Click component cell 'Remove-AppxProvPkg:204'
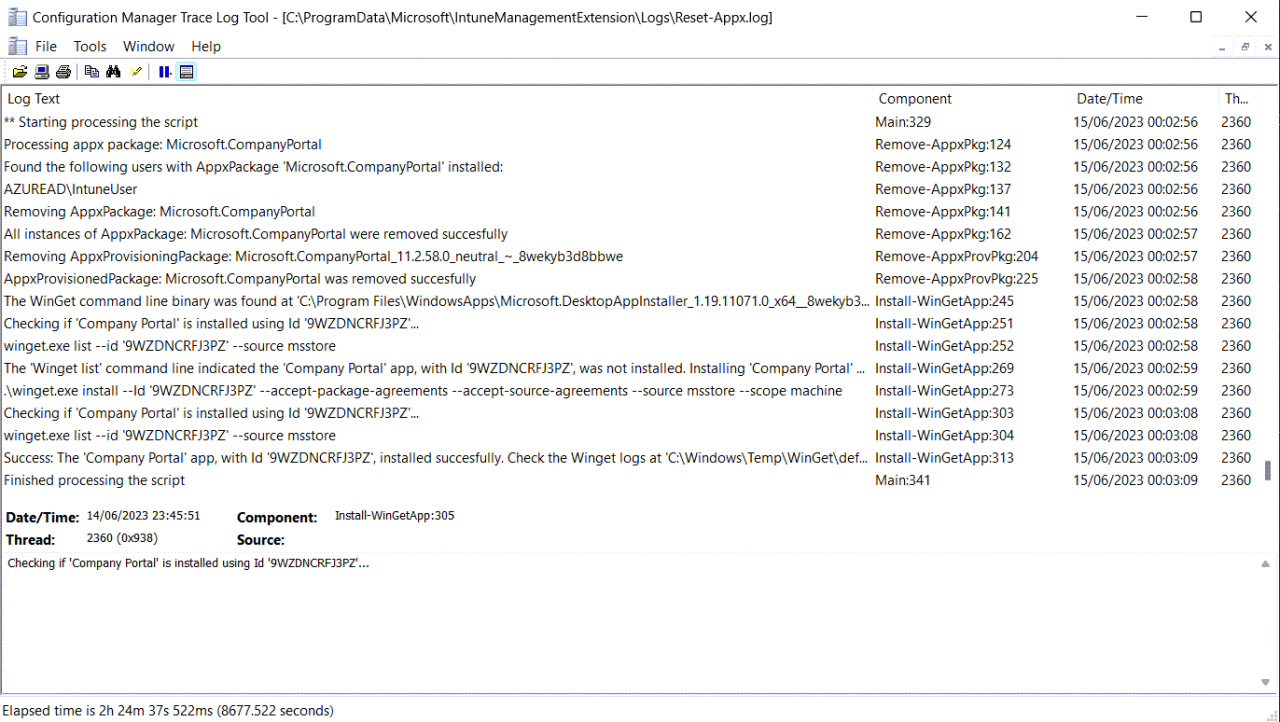 click(x=957, y=257)
